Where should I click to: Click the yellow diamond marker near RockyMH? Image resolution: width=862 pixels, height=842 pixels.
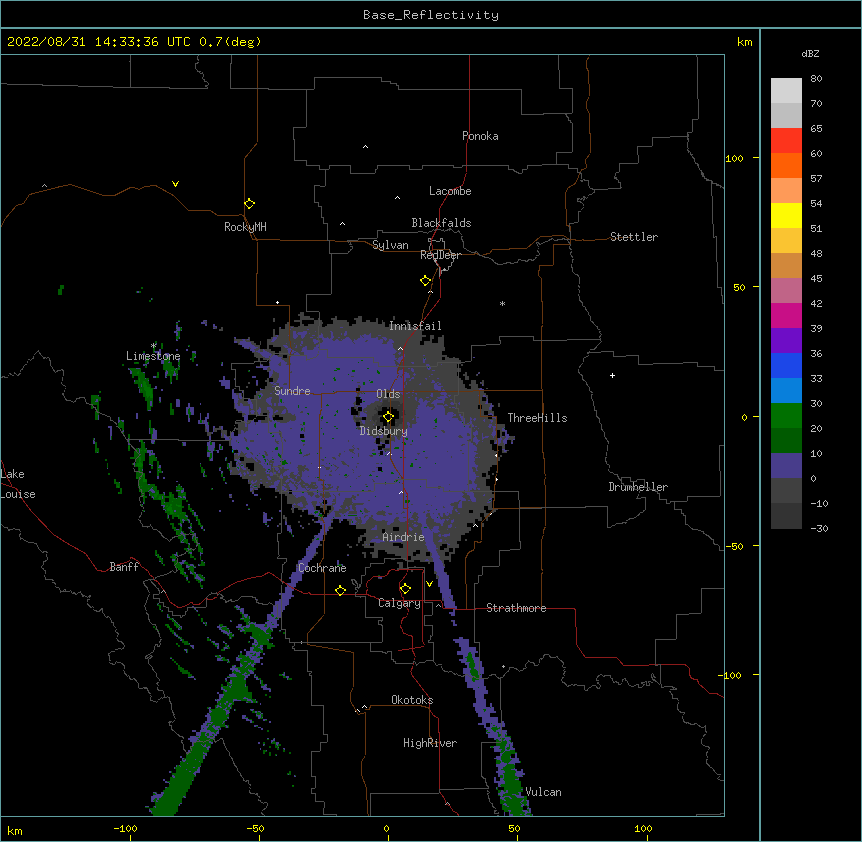249,204
